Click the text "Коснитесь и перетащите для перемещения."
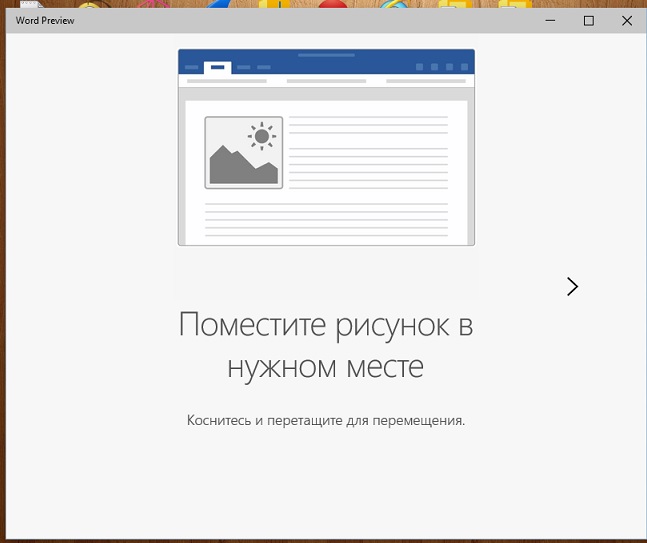 (x=326, y=420)
